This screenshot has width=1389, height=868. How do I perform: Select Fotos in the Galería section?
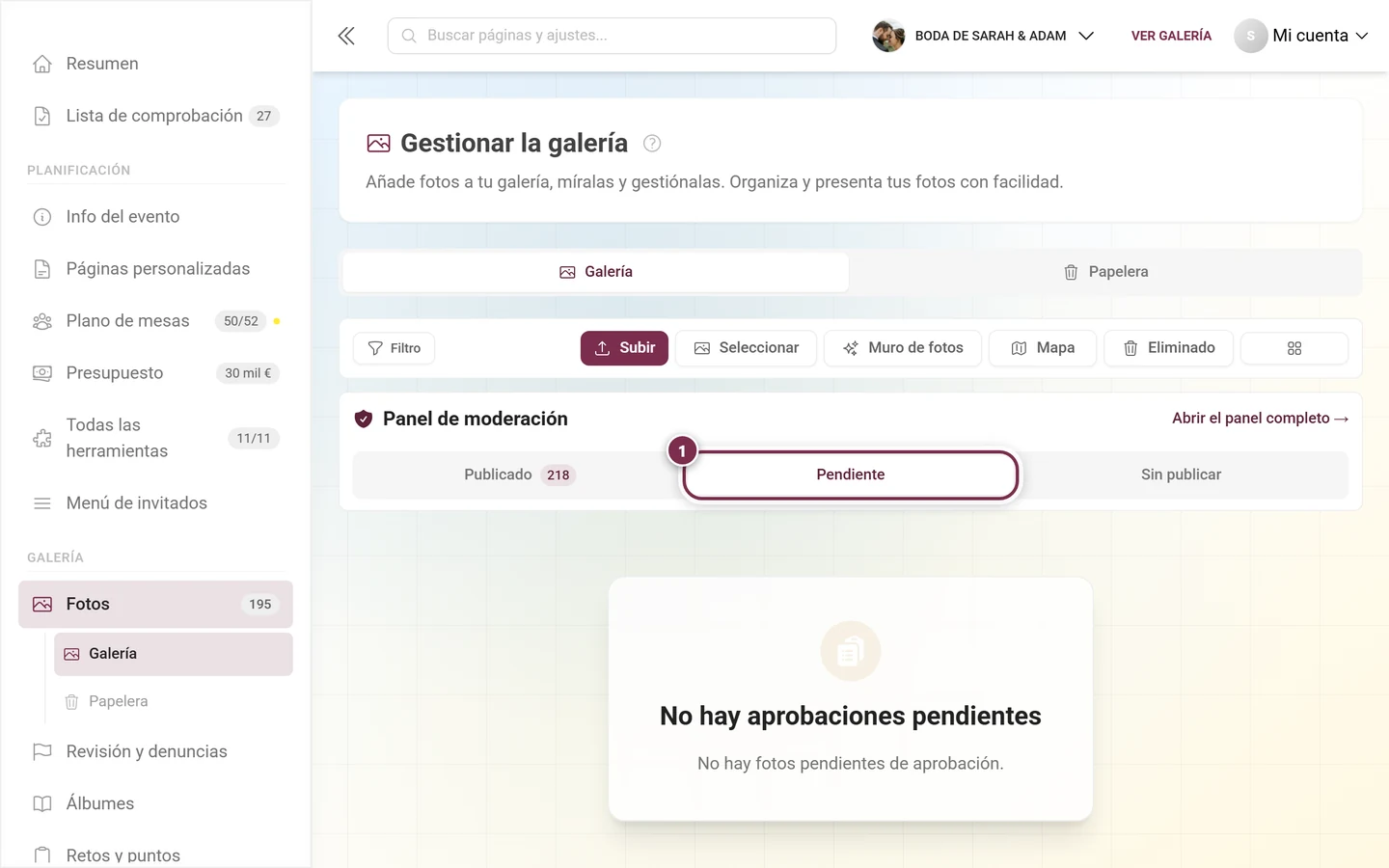pos(155,605)
